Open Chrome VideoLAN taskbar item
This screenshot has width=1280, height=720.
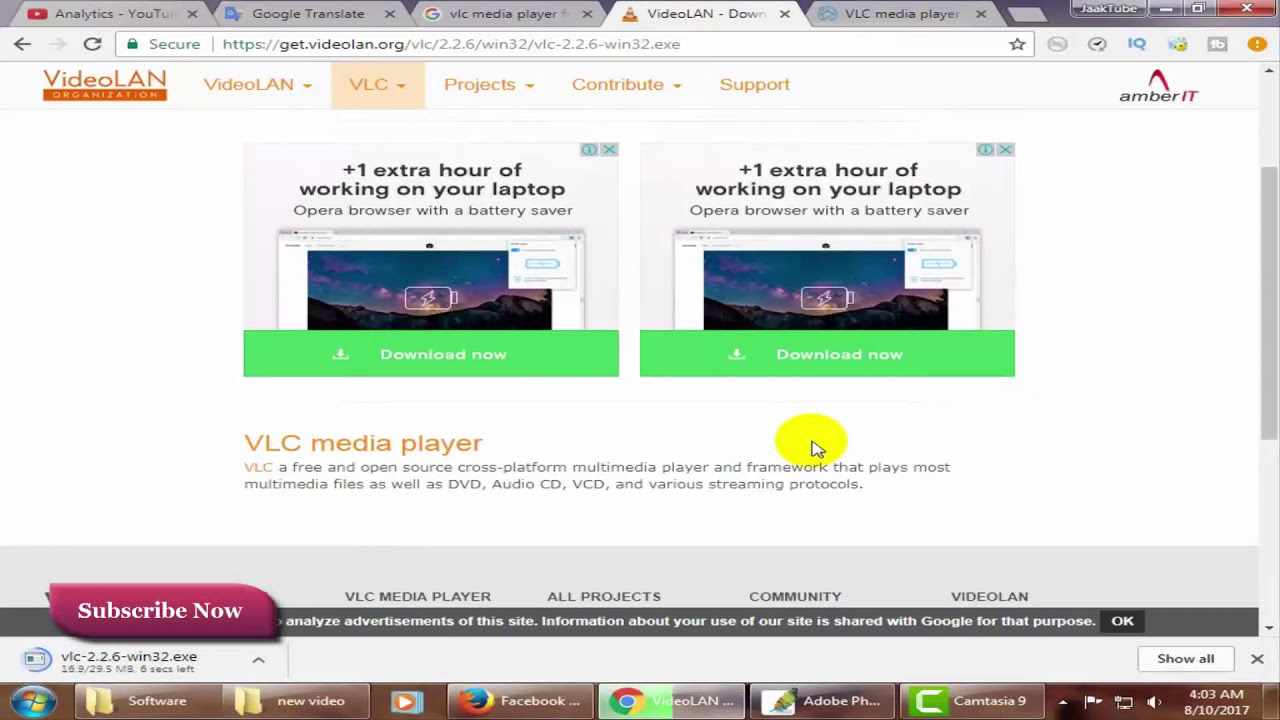[x=672, y=701]
